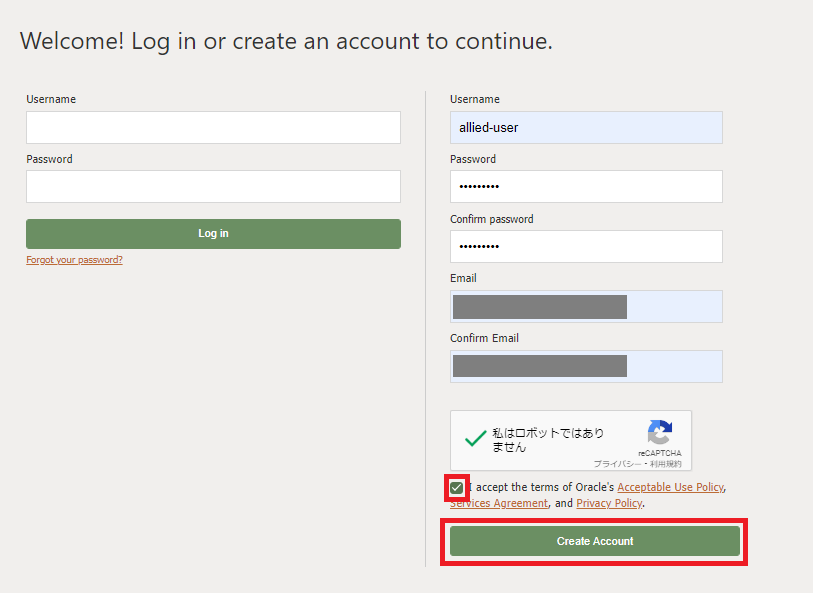Click the signup Password field above Confirm password

click(x=586, y=186)
